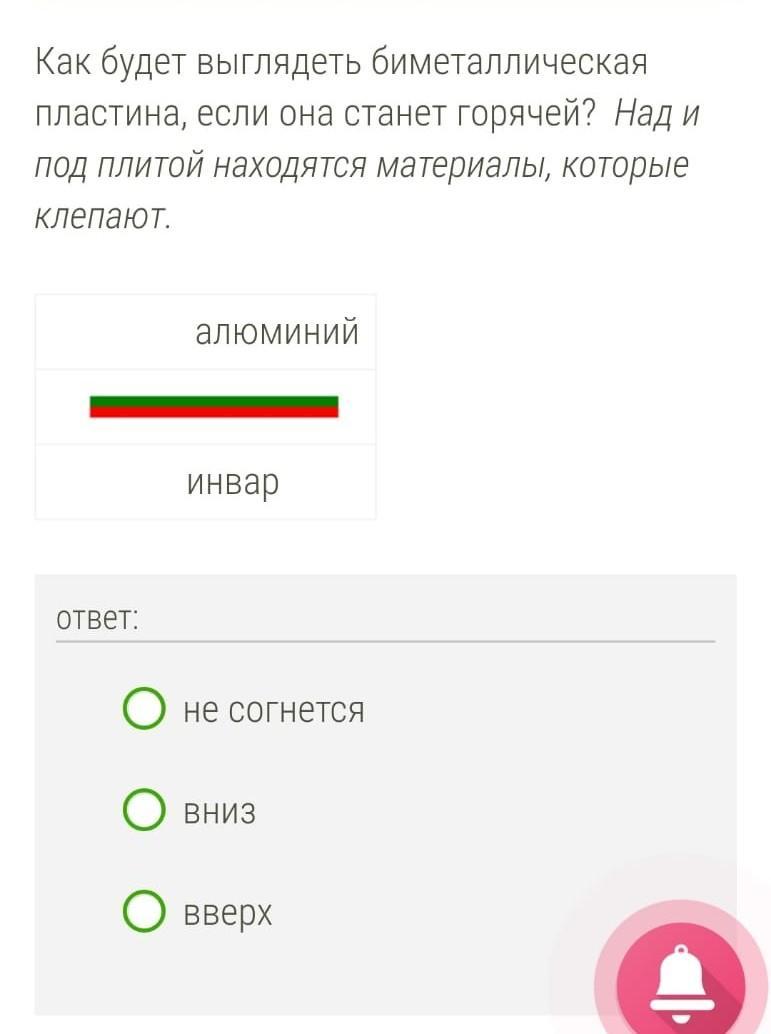
Task: Click the word "биметаллическая" in the question
Action: click(509, 63)
